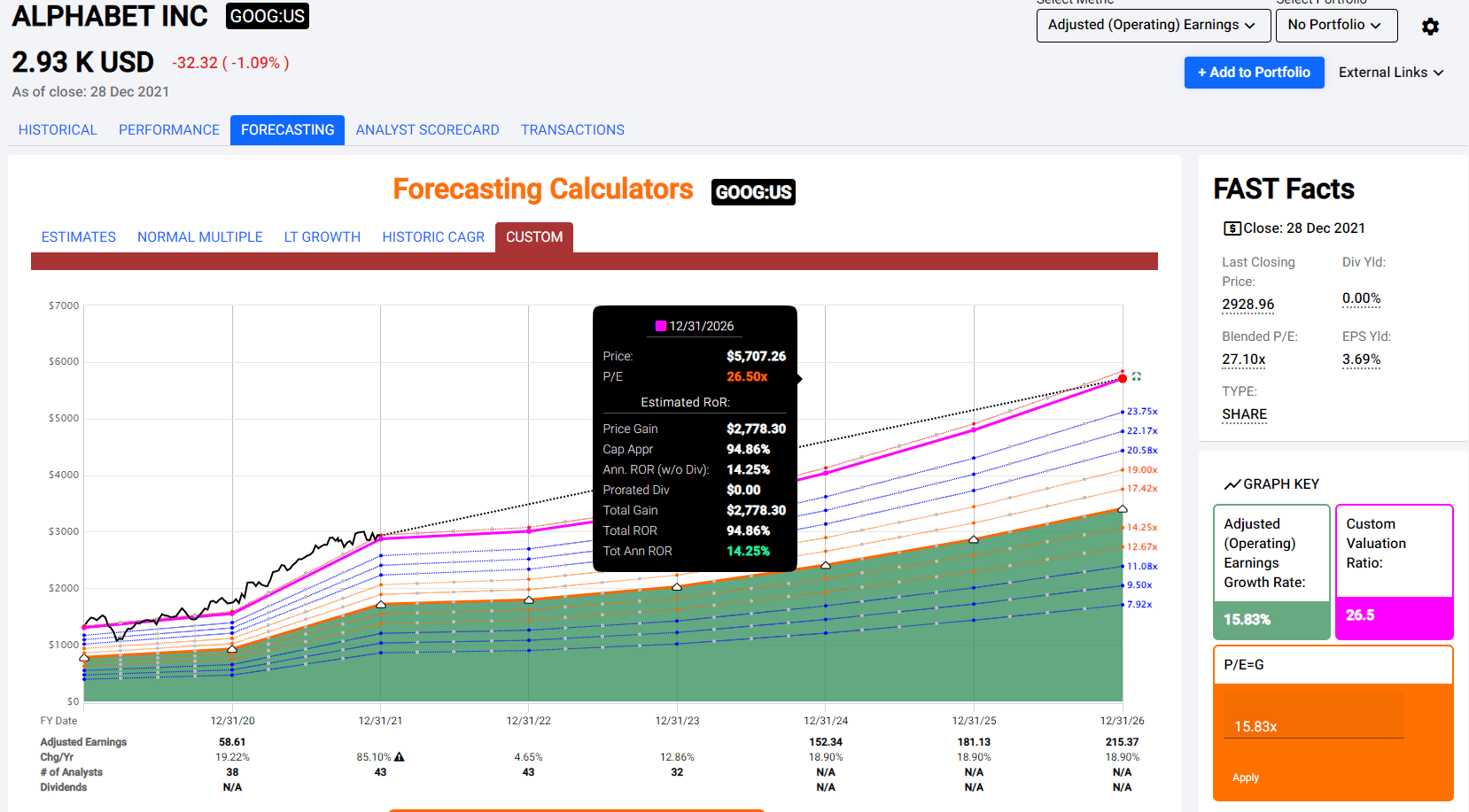The height and width of the screenshot is (812, 1469).
Task: Click the green 15.83% growth rate swatch
Action: click(x=1271, y=620)
